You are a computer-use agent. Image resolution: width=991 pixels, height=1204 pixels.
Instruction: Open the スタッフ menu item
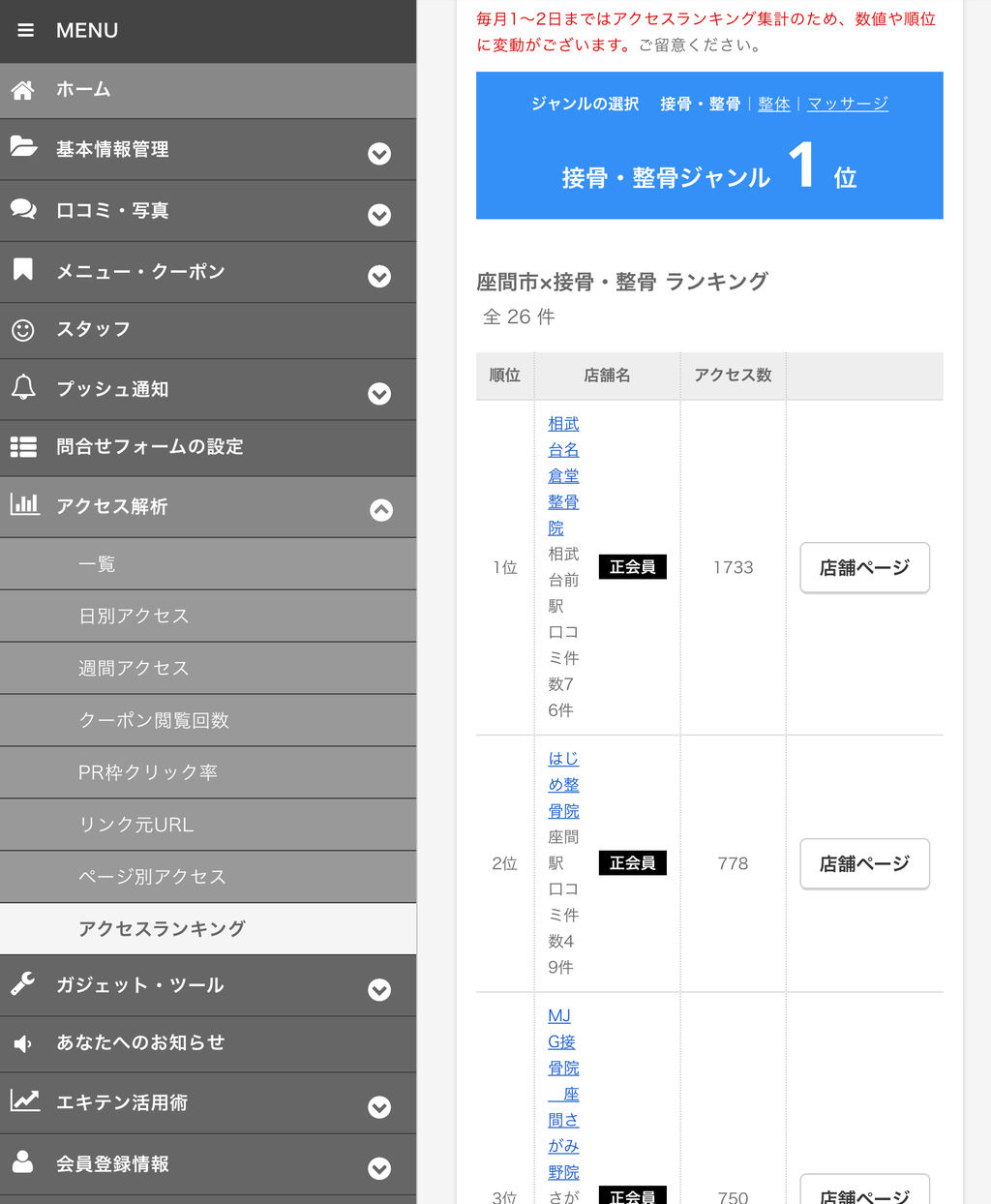tap(208, 330)
